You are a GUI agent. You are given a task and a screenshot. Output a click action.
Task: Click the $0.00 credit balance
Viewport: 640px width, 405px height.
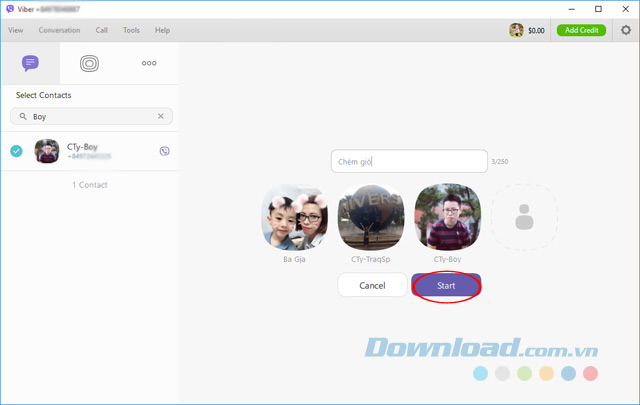point(536,31)
